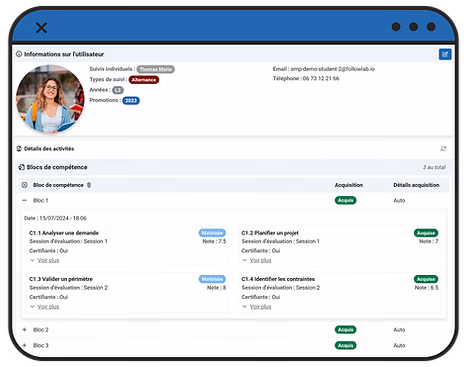The width and height of the screenshot is (467, 367).
Task: Click the chevron beside Voir plus in C1.4
Action: 244,307
